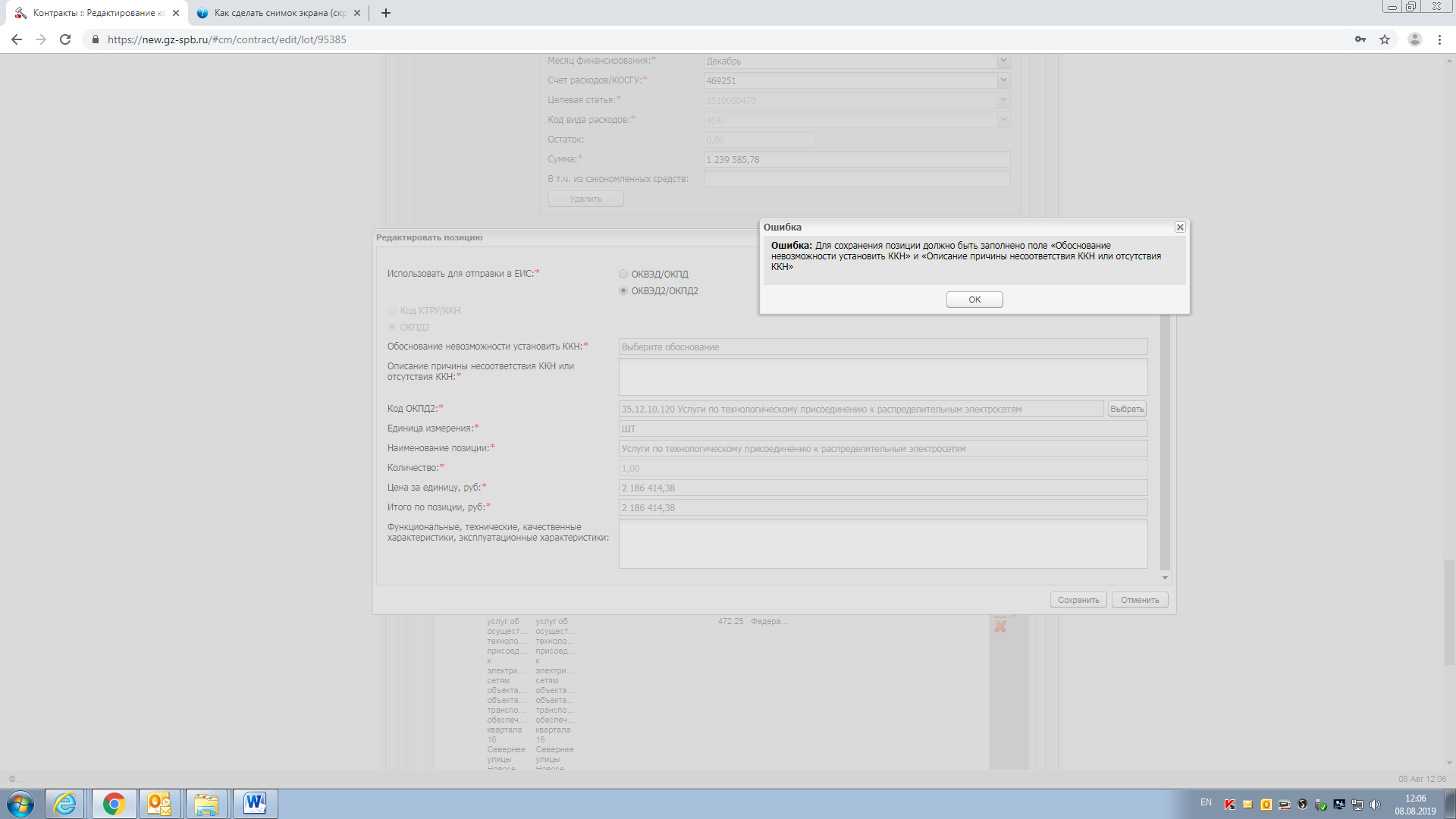
Task: Switch to the 'Контракты :: Редактирование' tab
Action: (95, 13)
